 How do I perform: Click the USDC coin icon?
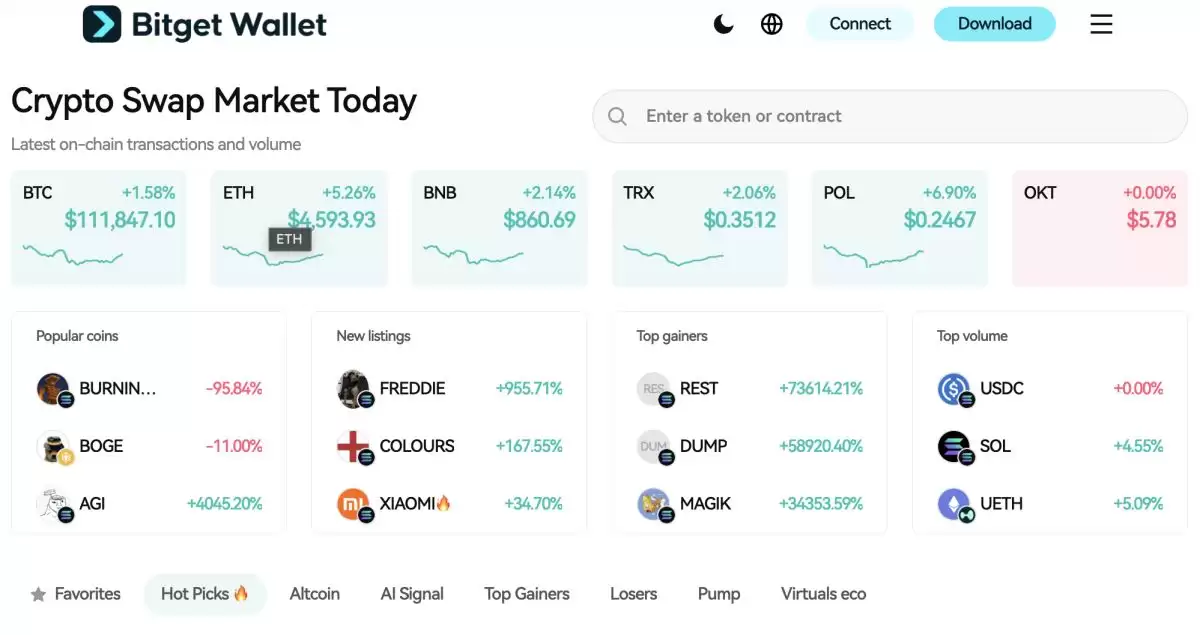click(x=954, y=389)
